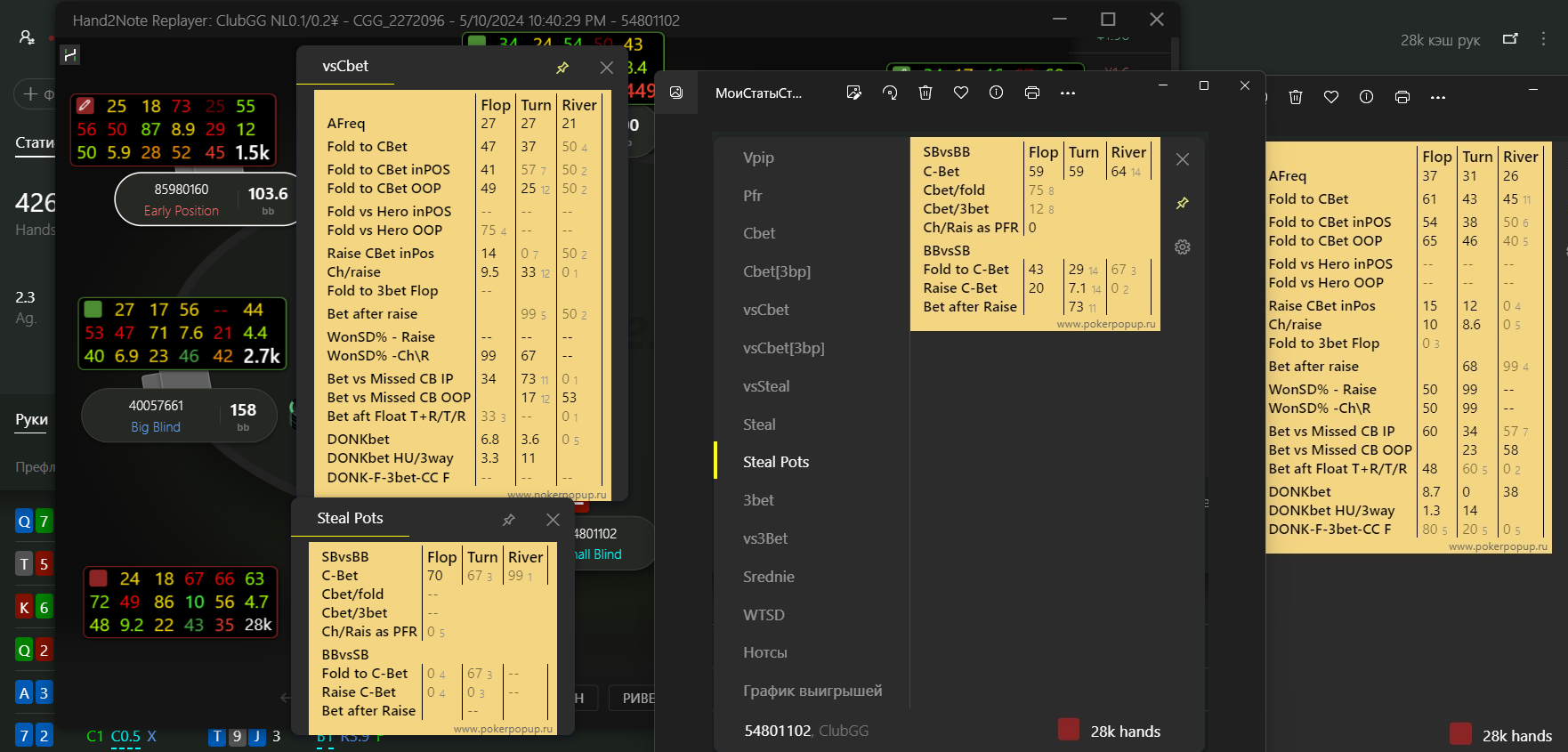More options in right background photo window
Image resolution: width=1568 pixels, height=752 pixels.
[x=1438, y=97]
